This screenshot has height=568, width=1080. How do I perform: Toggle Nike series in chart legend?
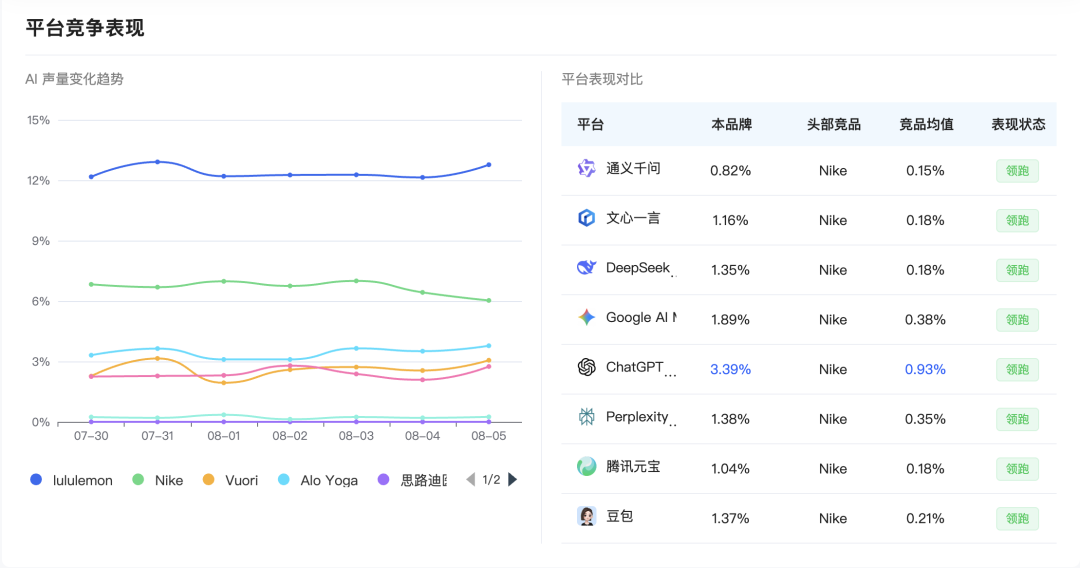point(158,480)
